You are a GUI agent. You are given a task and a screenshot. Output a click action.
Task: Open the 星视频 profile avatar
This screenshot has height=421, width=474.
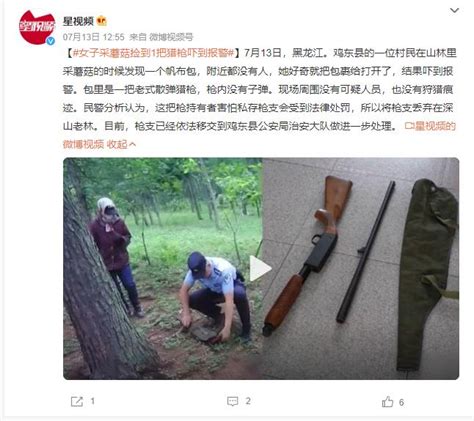point(37,28)
